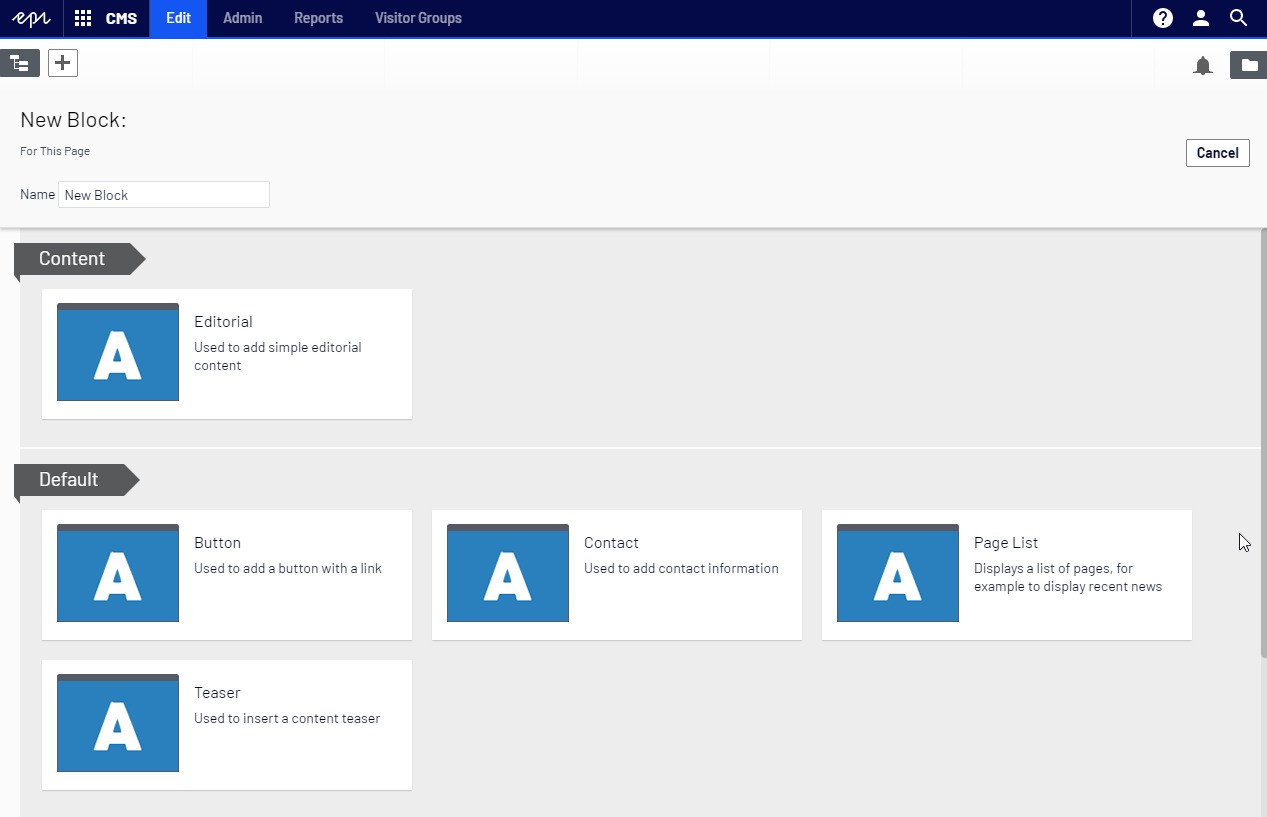The width and height of the screenshot is (1267, 817).
Task: Click the Teaser block thumbnail image
Action: tap(118, 724)
